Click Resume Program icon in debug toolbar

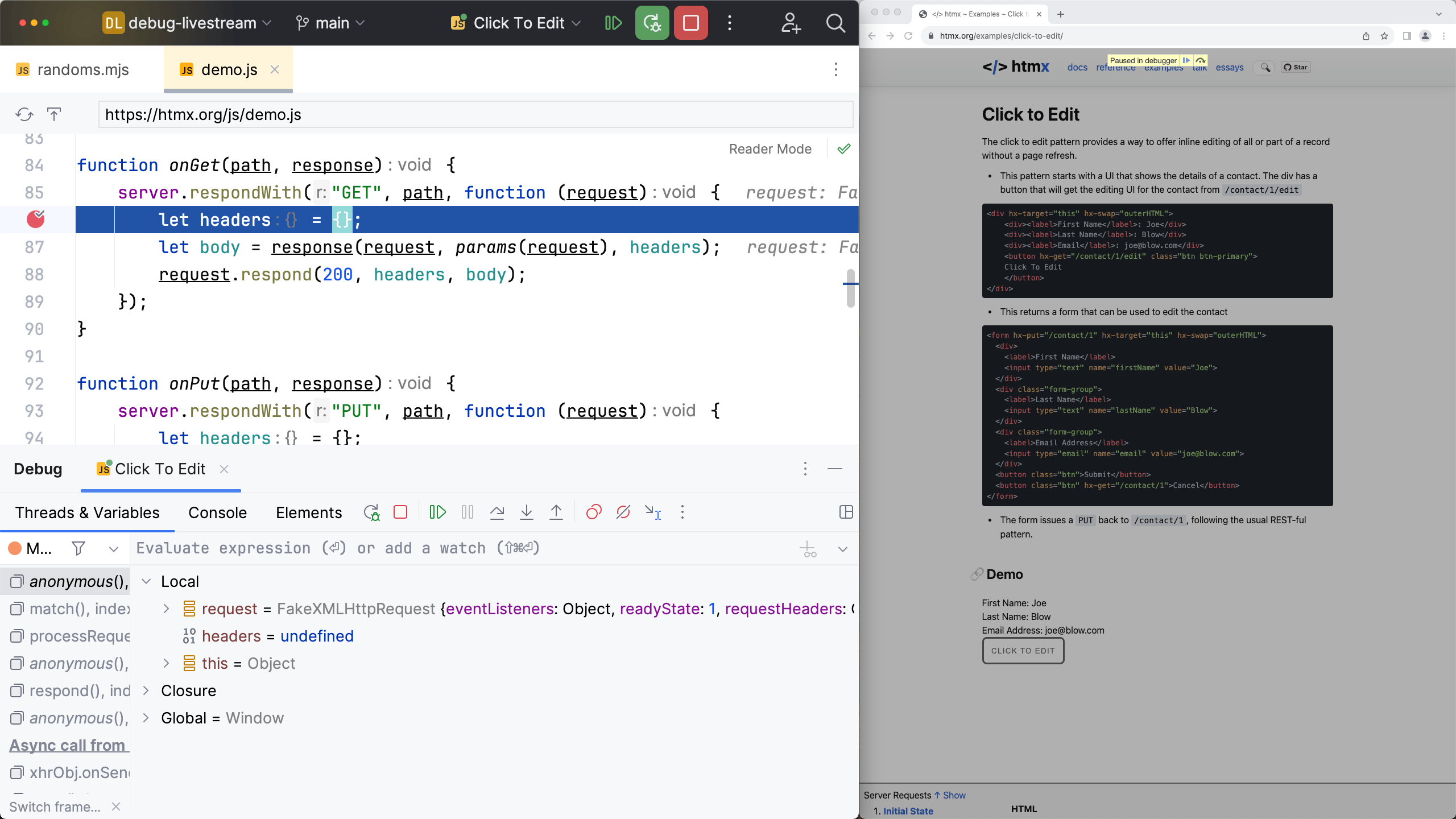pos(437,512)
